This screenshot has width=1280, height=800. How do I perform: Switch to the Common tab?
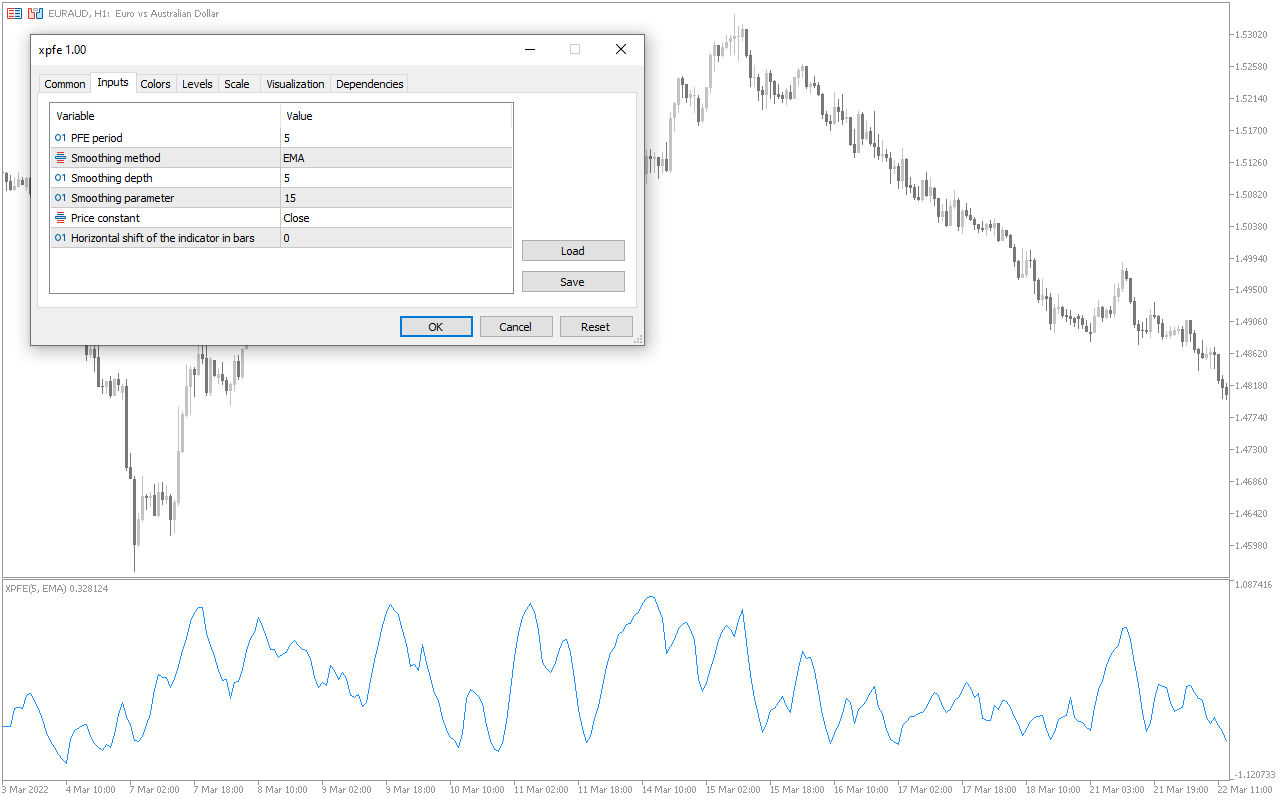65,84
